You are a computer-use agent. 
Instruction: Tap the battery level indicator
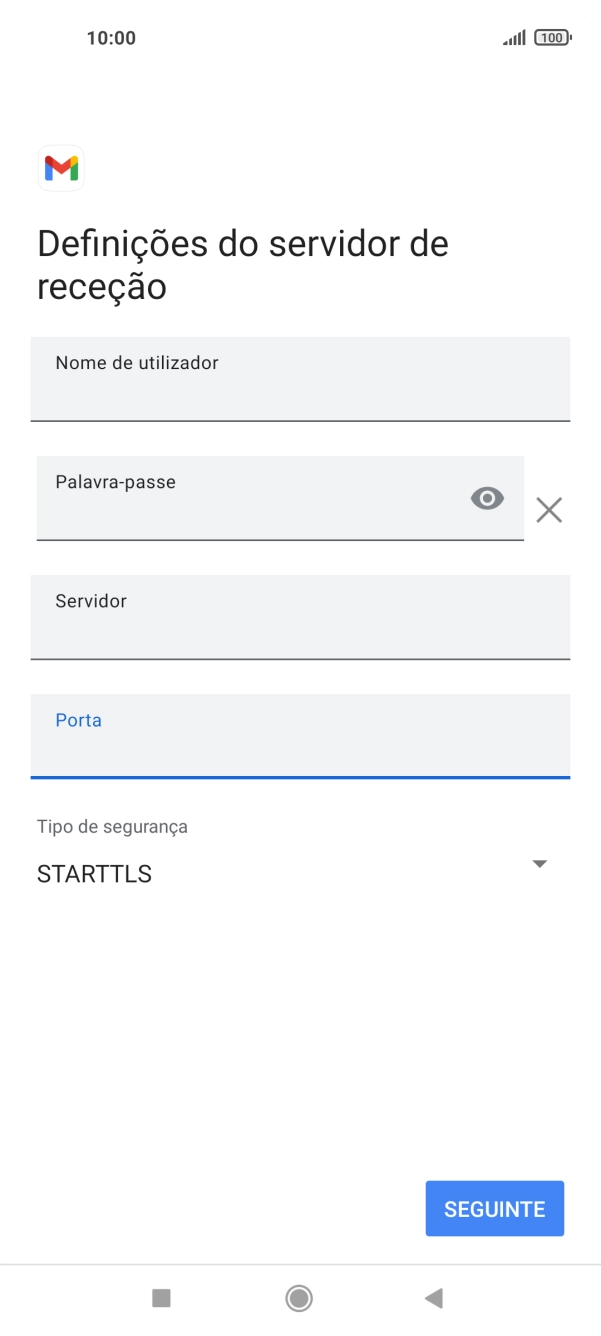tap(553, 37)
